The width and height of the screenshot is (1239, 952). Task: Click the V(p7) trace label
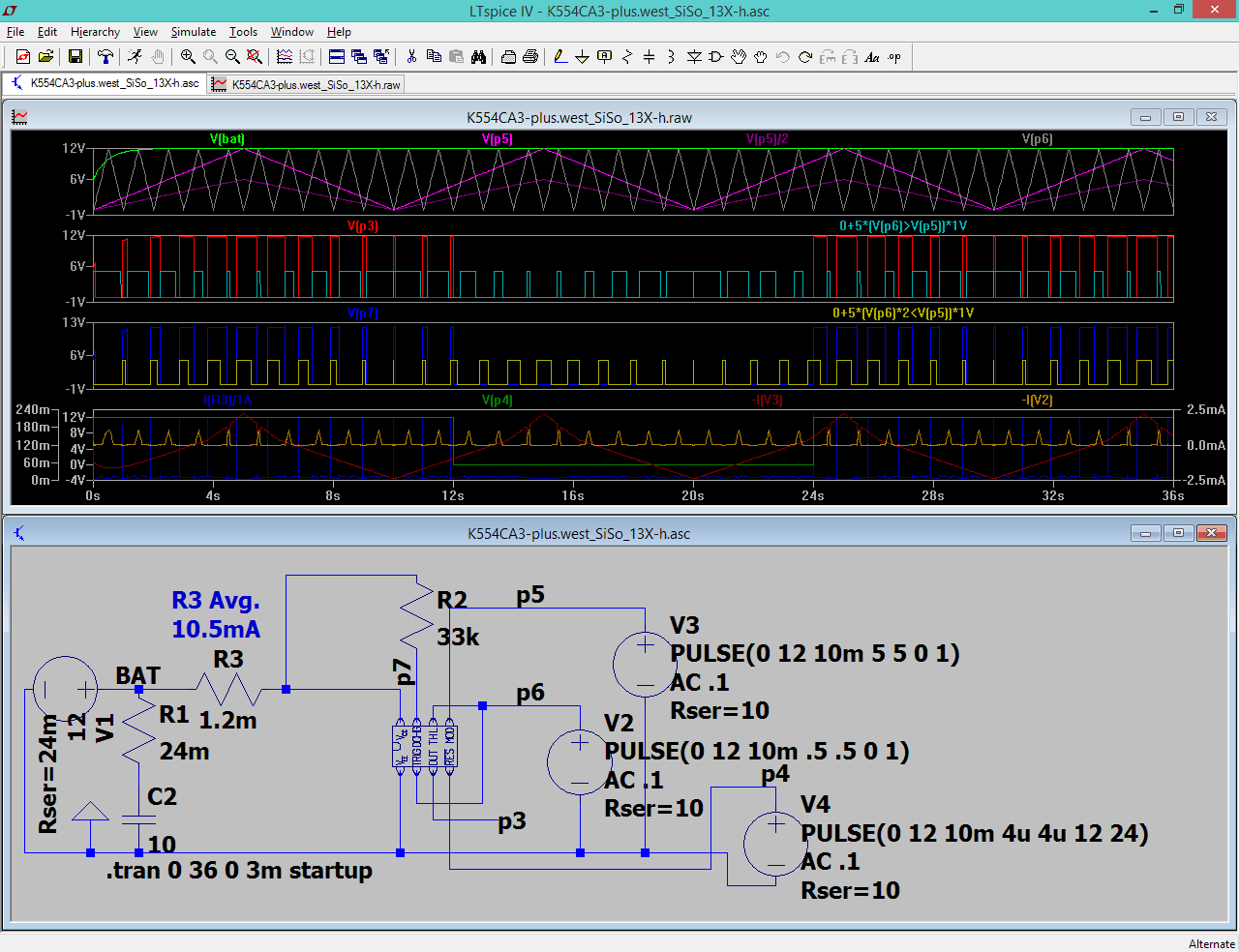coord(363,312)
